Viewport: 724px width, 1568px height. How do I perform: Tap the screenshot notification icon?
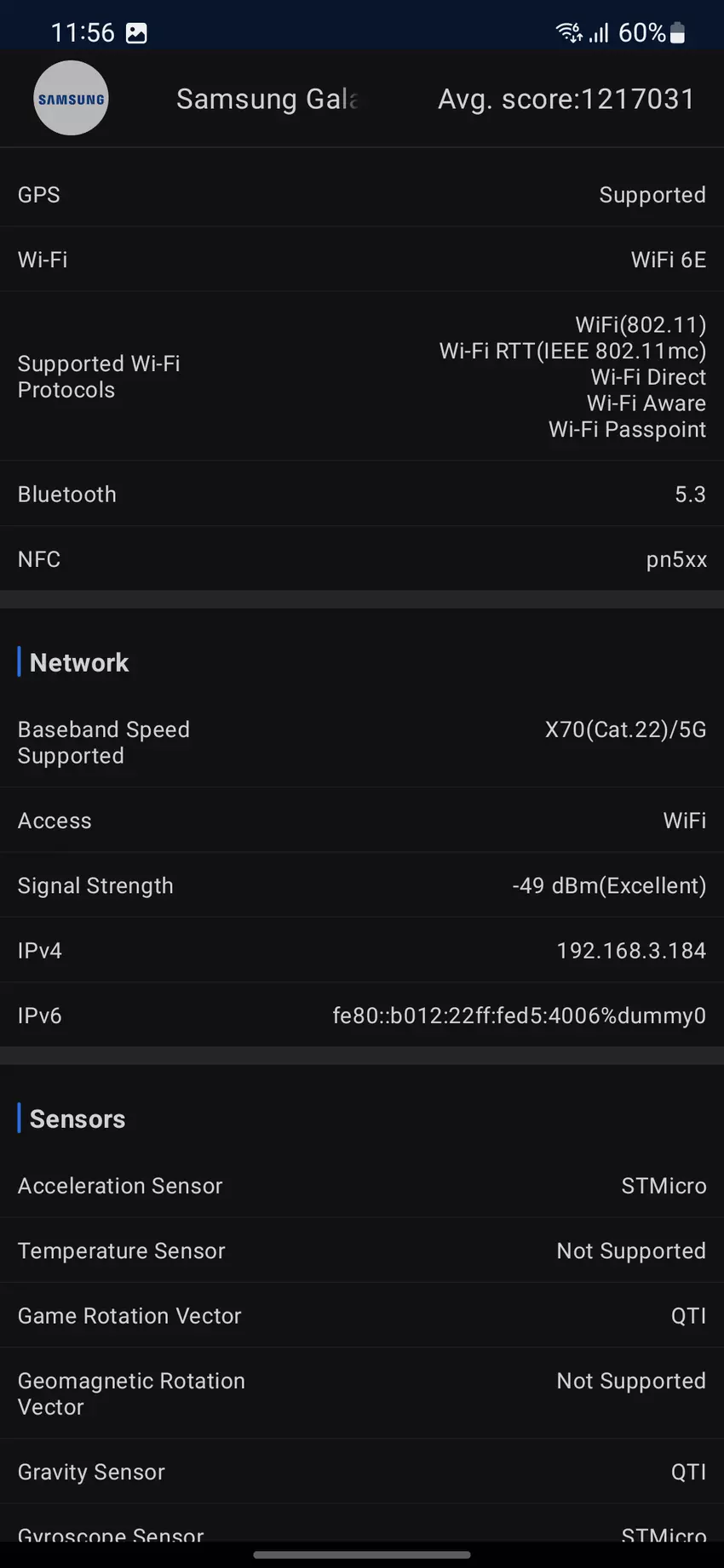pyautogui.click(x=136, y=33)
